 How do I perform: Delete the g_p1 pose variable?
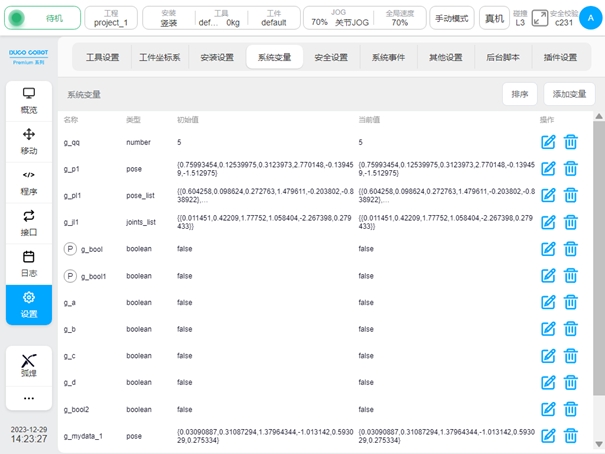[571, 169]
